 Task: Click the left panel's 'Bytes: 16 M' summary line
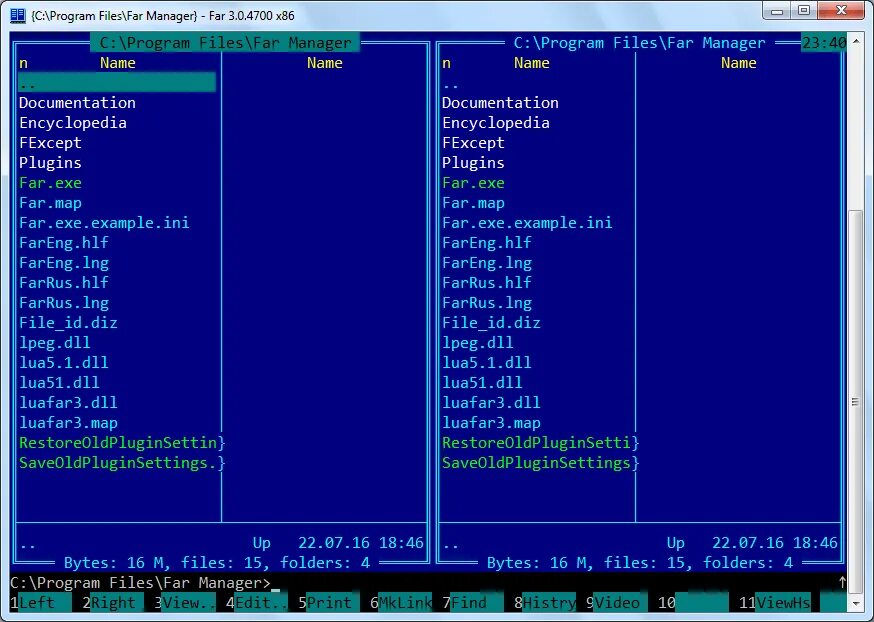point(217,563)
